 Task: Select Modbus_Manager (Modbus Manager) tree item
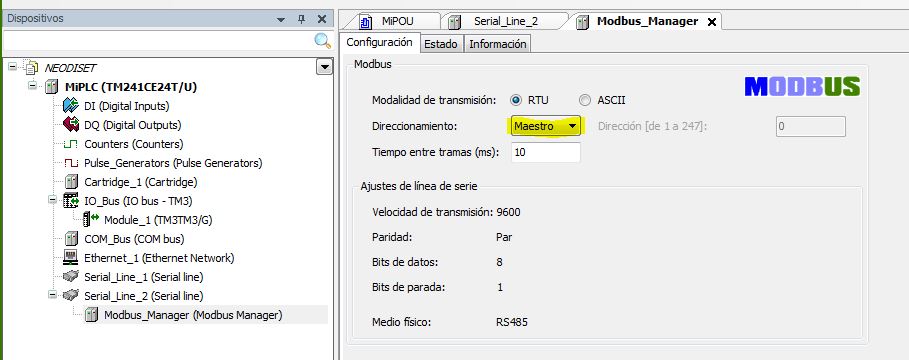[193, 315]
